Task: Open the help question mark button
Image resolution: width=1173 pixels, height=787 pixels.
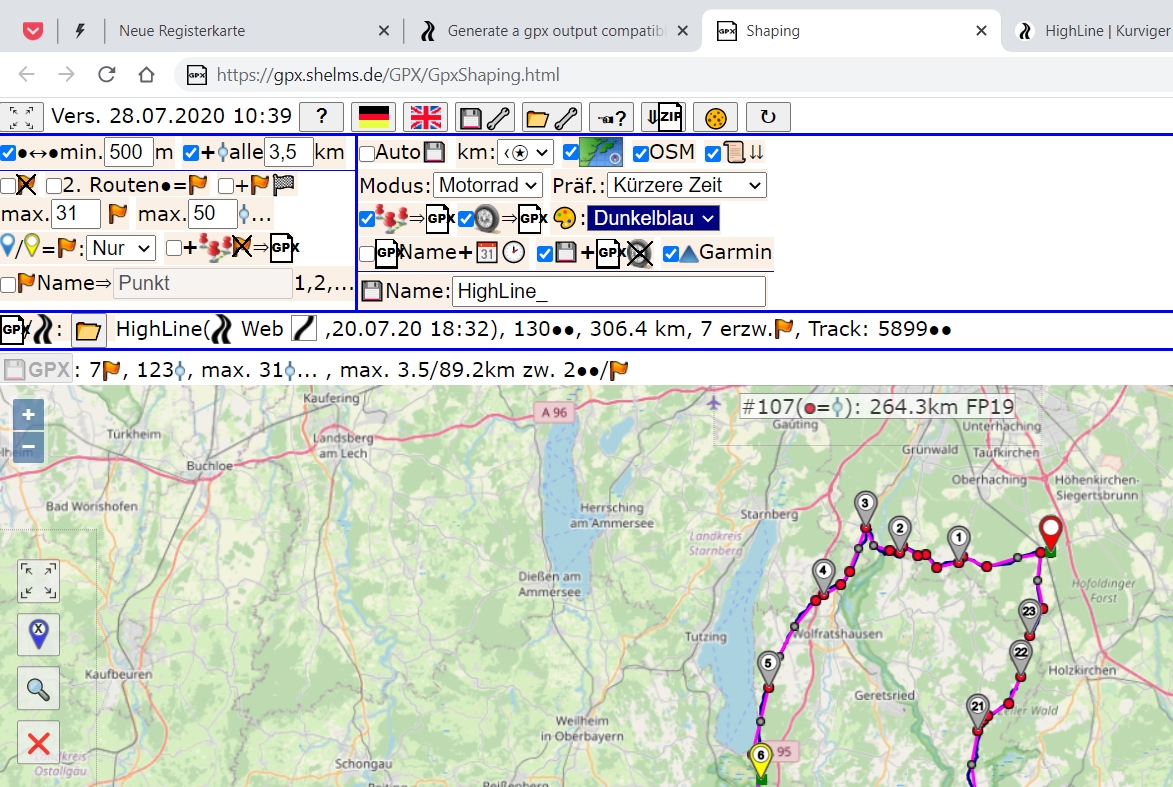Action: coord(322,117)
